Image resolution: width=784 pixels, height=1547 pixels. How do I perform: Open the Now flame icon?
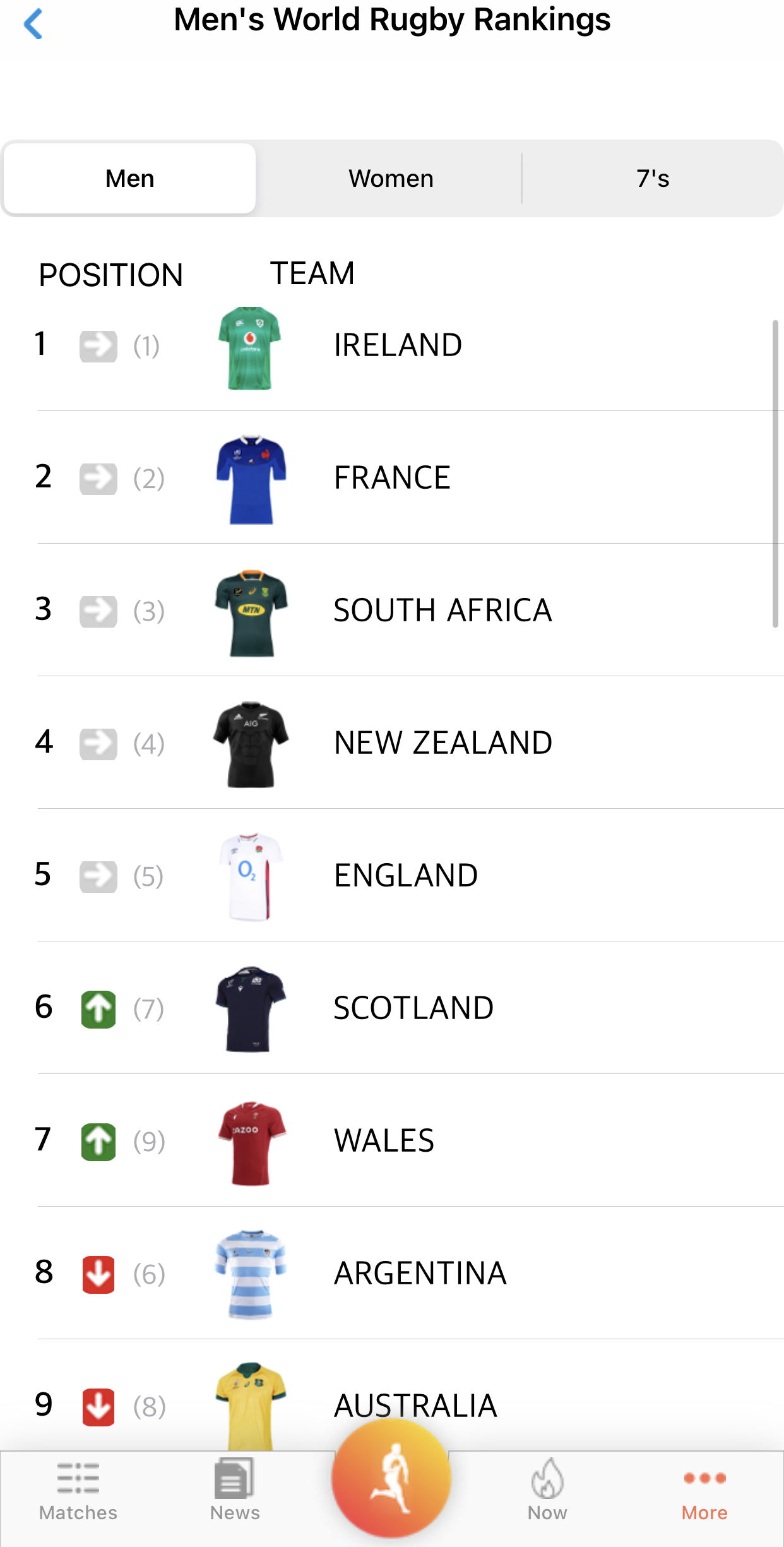[x=547, y=1478]
